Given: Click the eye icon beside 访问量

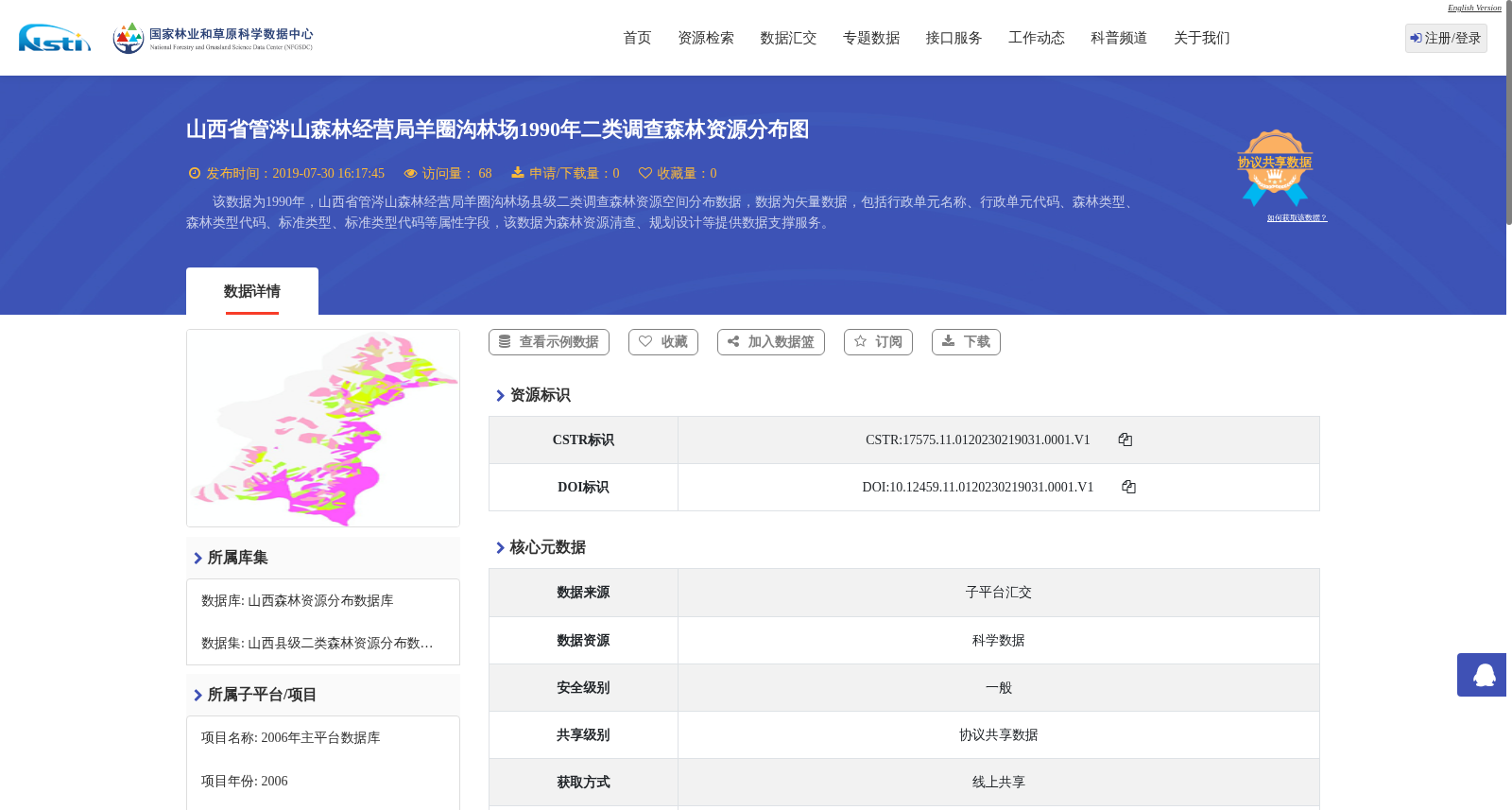Looking at the screenshot, I should pyautogui.click(x=410, y=173).
